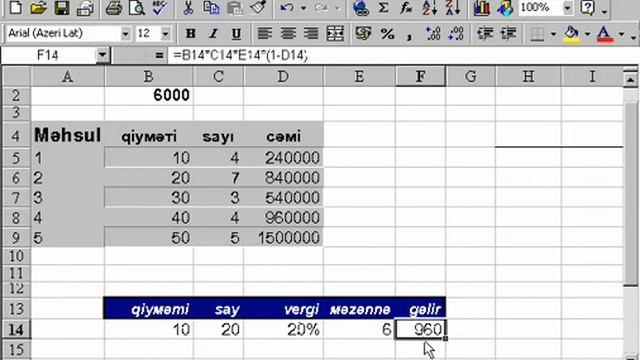The width and height of the screenshot is (640, 360).
Task: Decrease cell indent
Action: [x=485, y=33]
